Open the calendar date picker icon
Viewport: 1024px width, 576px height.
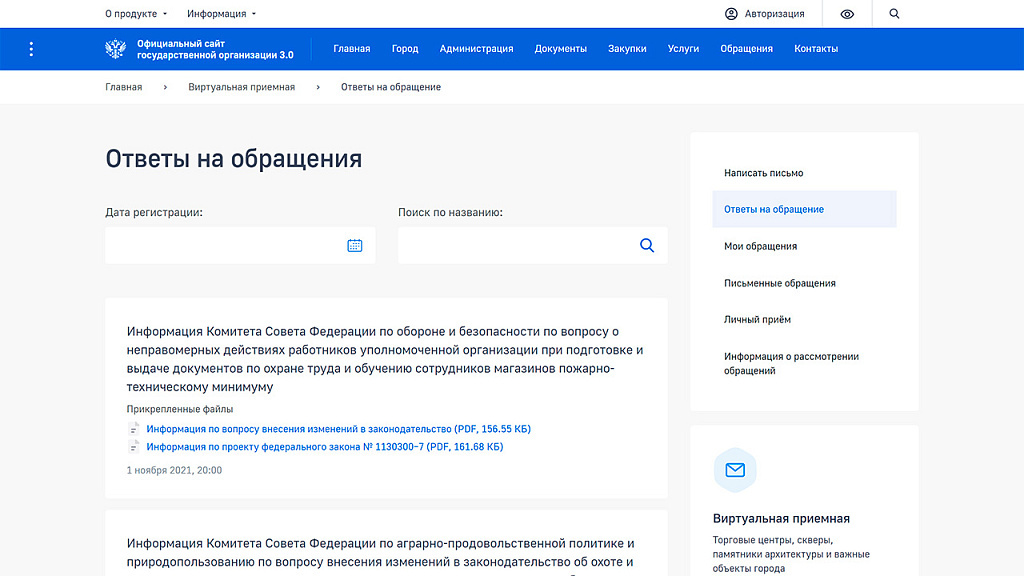354,245
